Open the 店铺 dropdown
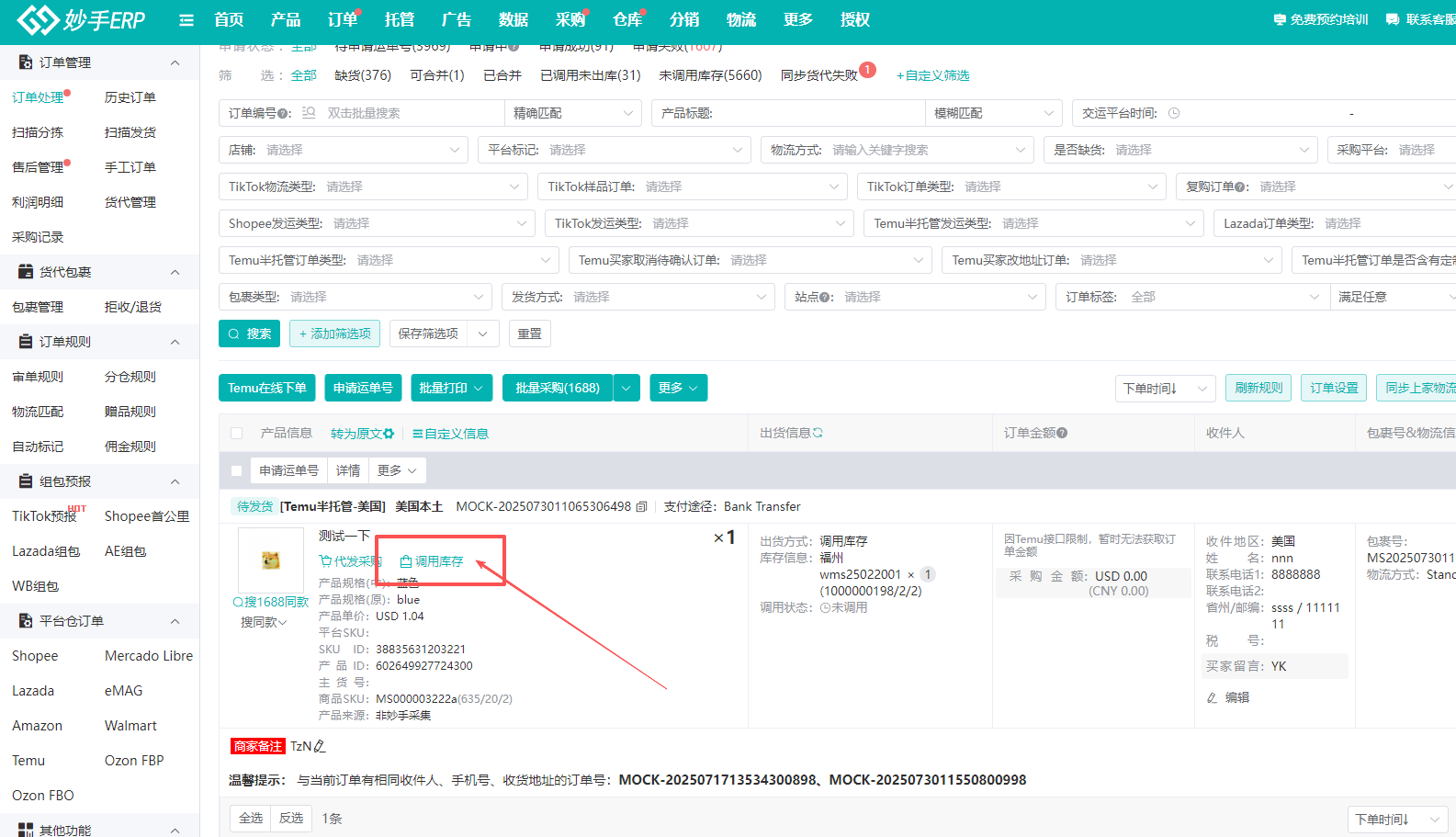This screenshot has width=1456, height=837. pos(344,150)
